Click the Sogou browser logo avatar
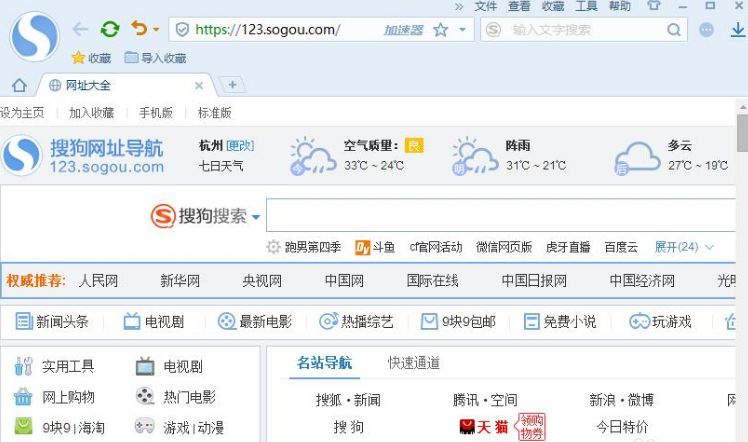This screenshot has width=748, height=442. pos(34,36)
